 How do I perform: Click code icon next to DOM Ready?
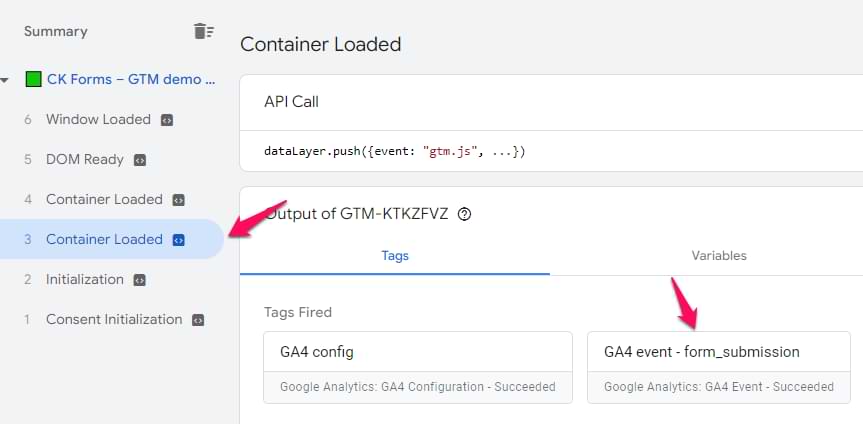[x=140, y=160]
